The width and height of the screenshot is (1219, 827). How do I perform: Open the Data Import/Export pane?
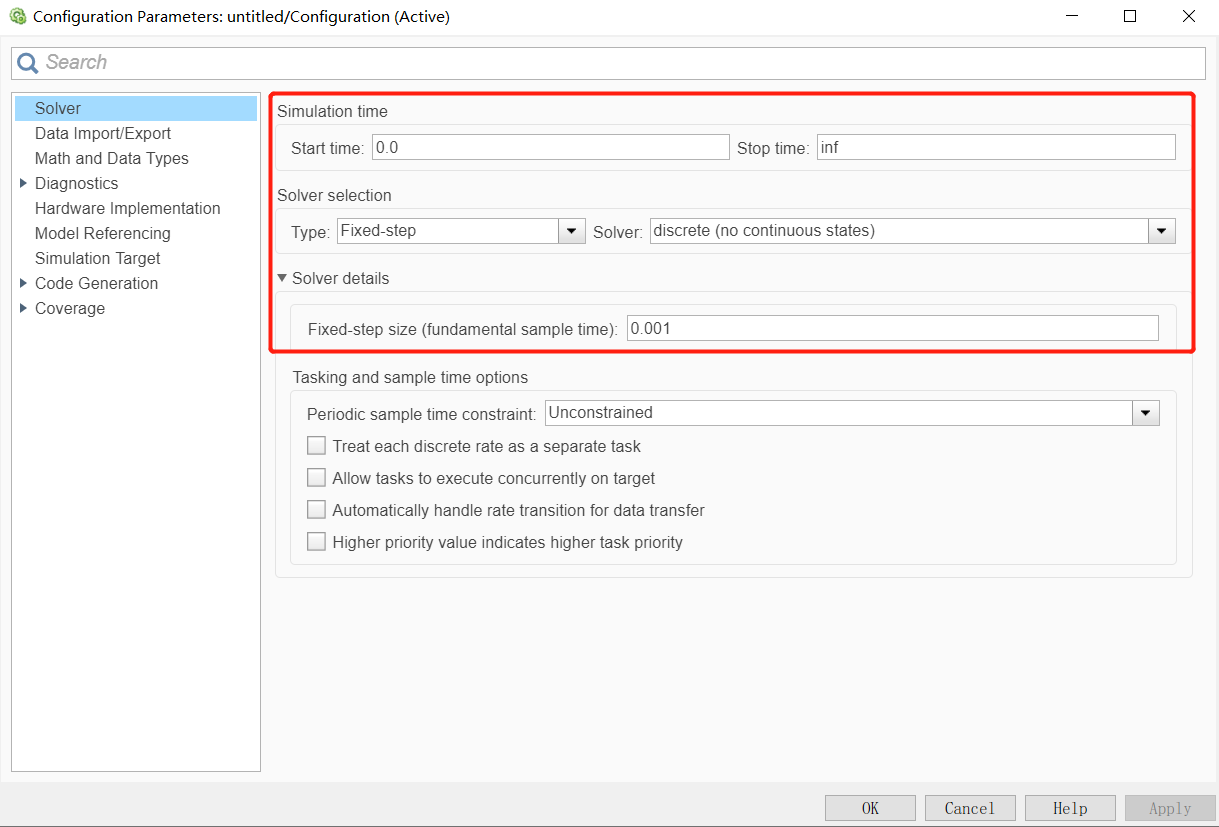(103, 133)
